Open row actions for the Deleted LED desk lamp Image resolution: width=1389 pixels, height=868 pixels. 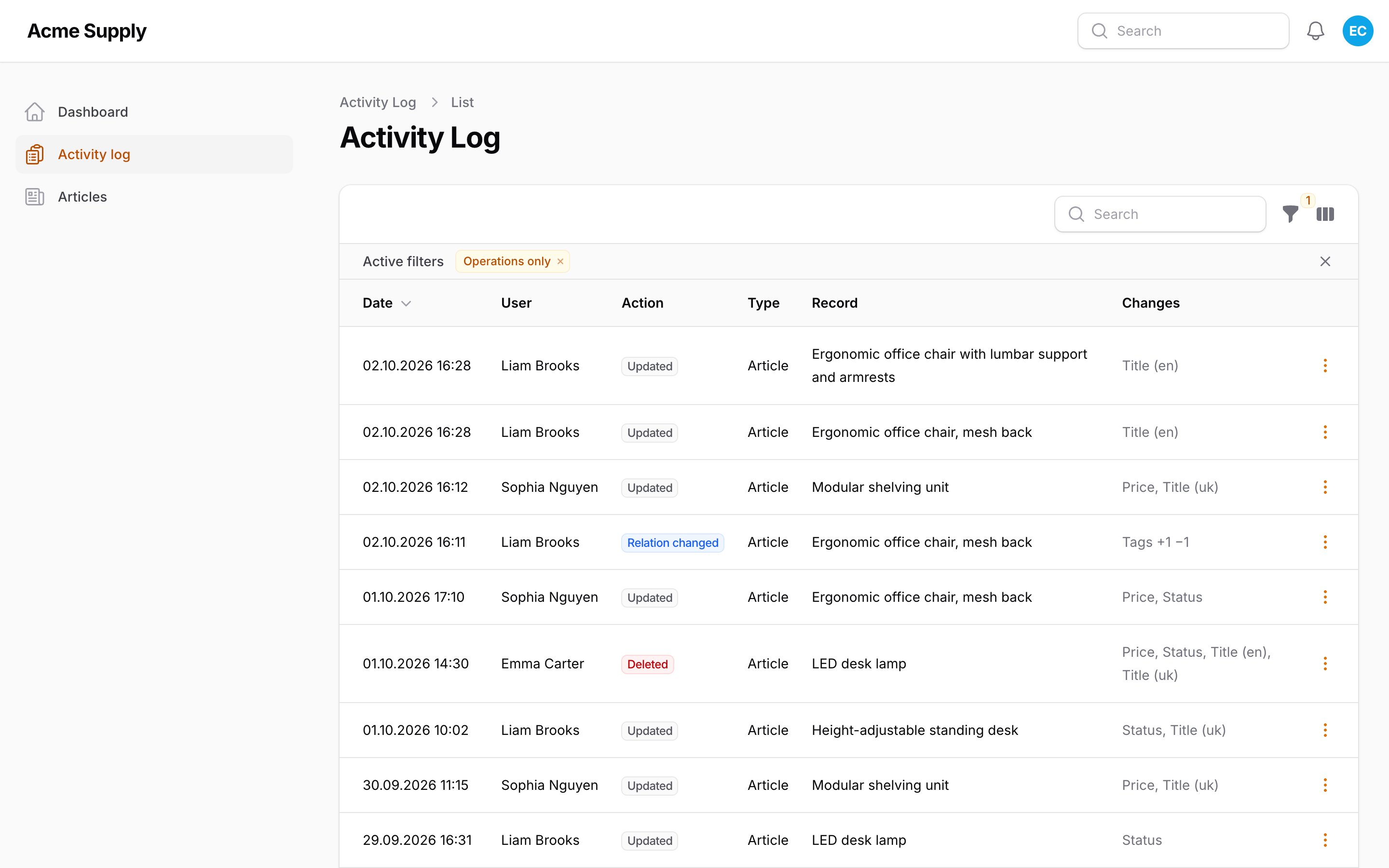pyautogui.click(x=1325, y=664)
